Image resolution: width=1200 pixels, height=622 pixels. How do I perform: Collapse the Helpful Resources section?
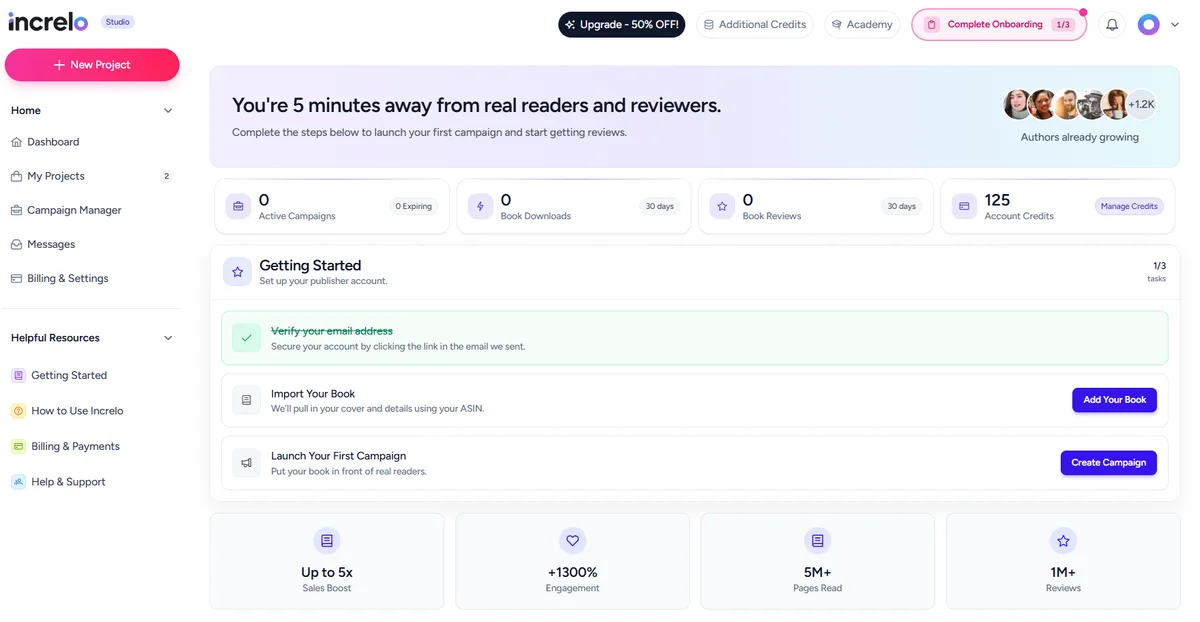(x=168, y=338)
